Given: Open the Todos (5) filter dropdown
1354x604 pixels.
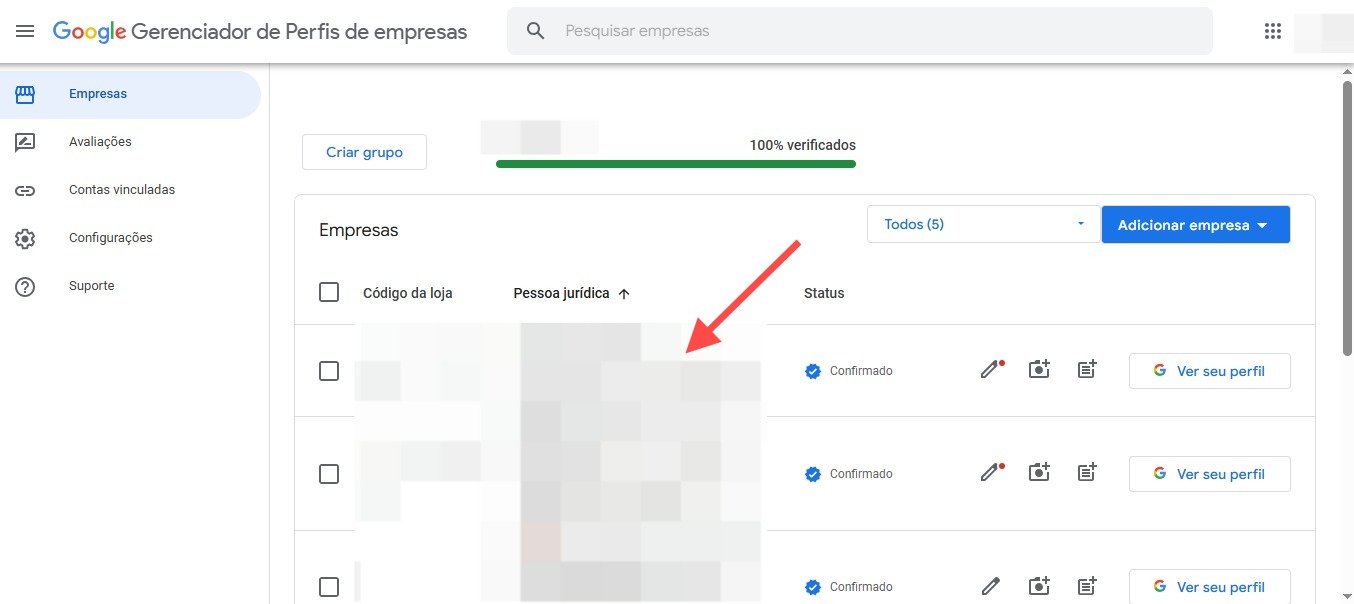Looking at the screenshot, I should pyautogui.click(x=981, y=224).
